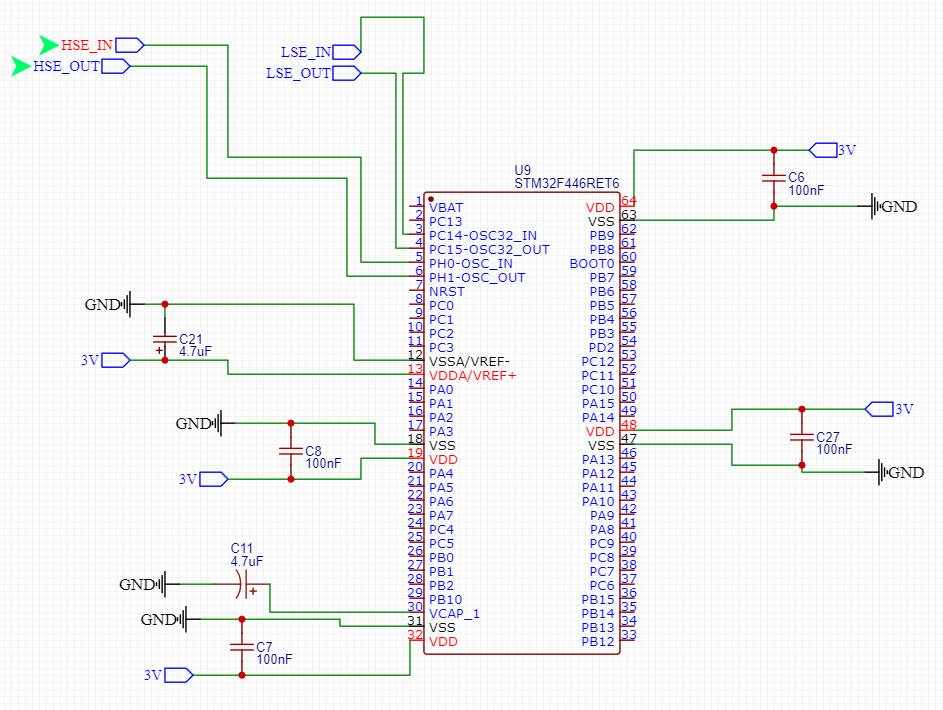
Task: Click the VBAT pin label
Action: point(446,207)
